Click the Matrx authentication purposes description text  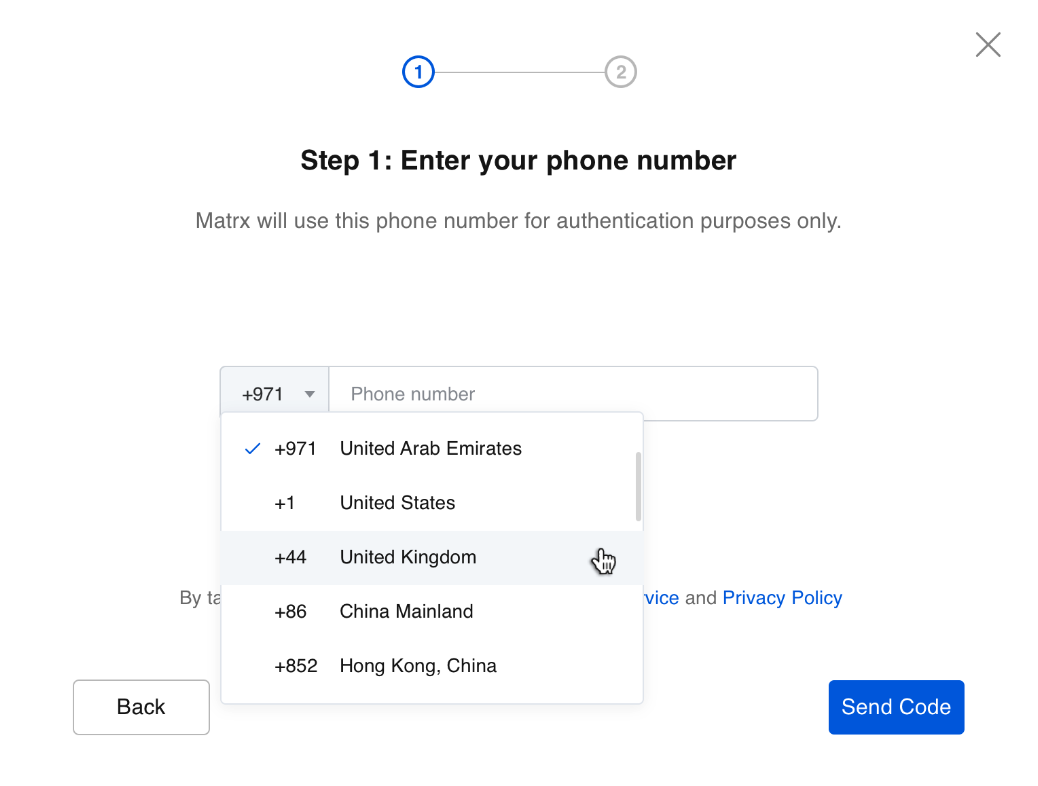coord(518,220)
